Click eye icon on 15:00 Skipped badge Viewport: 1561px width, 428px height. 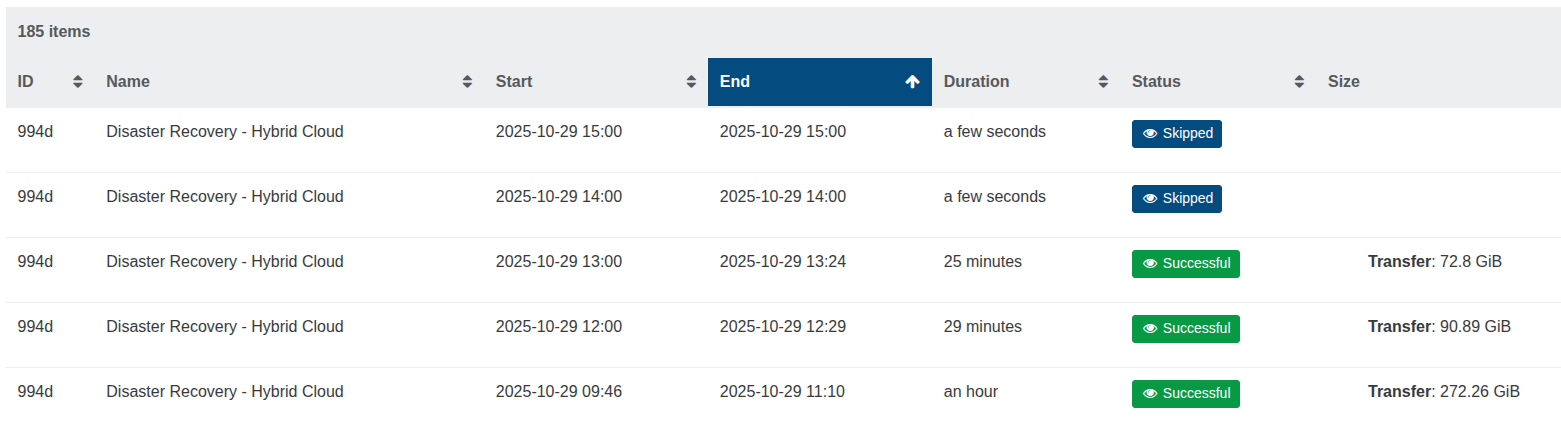coord(1150,134)
